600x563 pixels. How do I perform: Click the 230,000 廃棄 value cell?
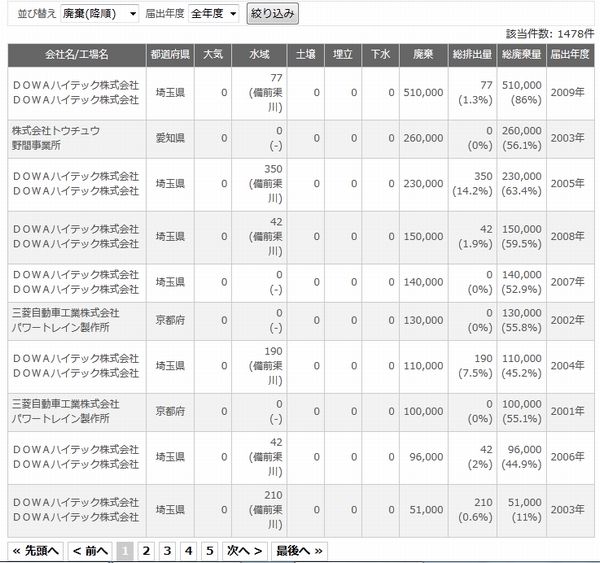423,184
